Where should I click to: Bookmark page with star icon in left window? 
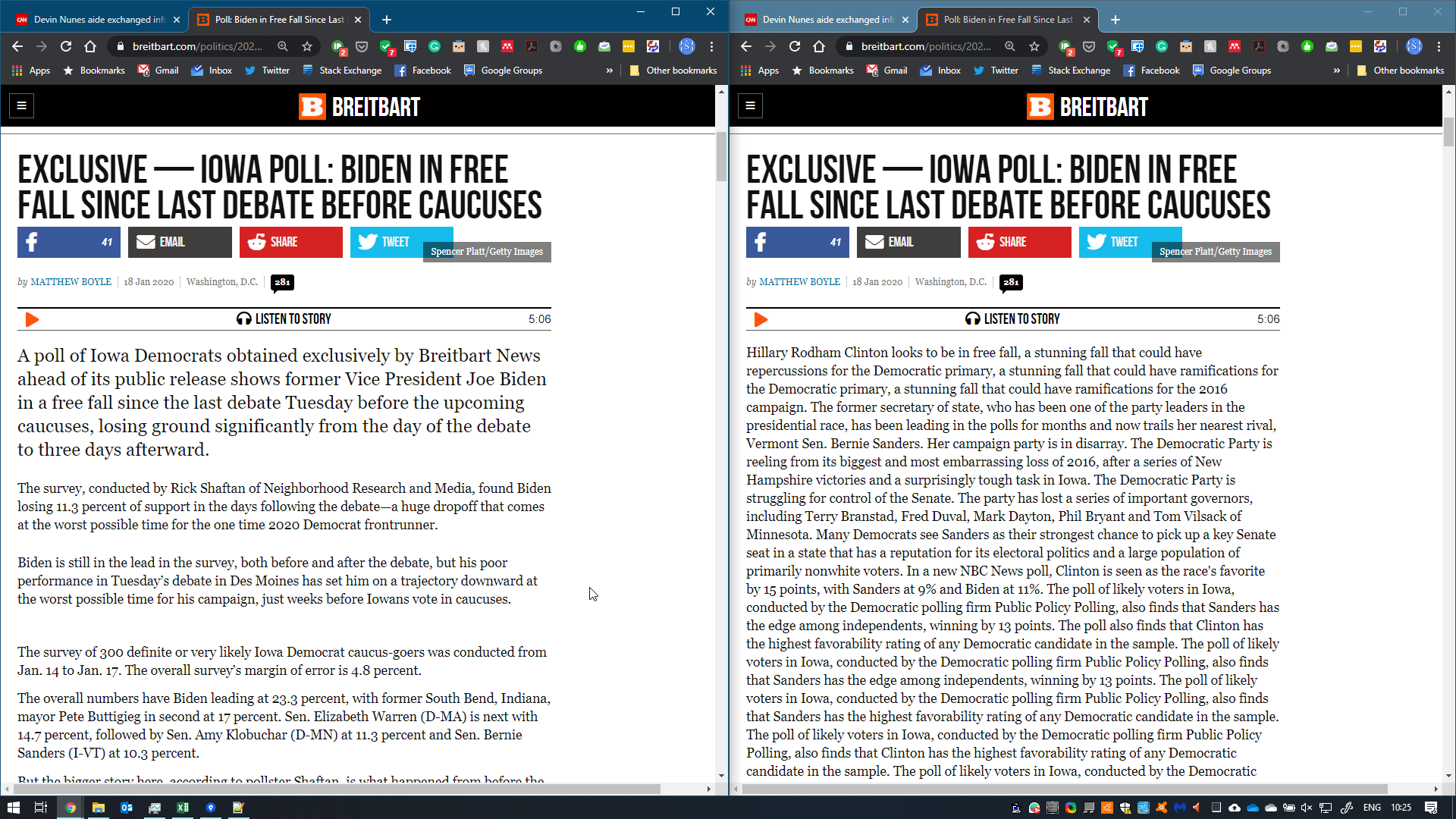(x=307, y=46)
